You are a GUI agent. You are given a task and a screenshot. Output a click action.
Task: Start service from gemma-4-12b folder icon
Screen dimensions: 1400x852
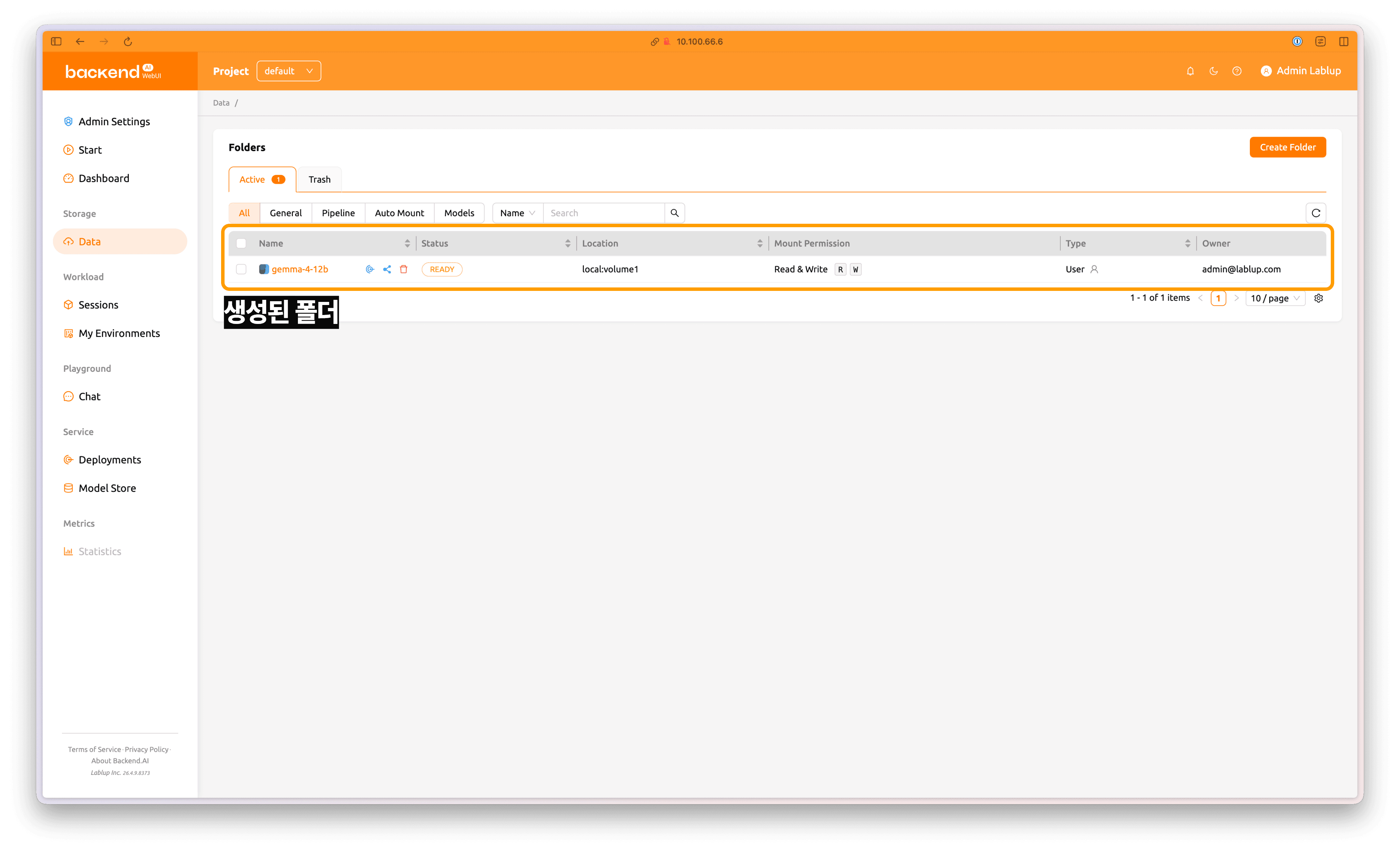pos(370,269)
